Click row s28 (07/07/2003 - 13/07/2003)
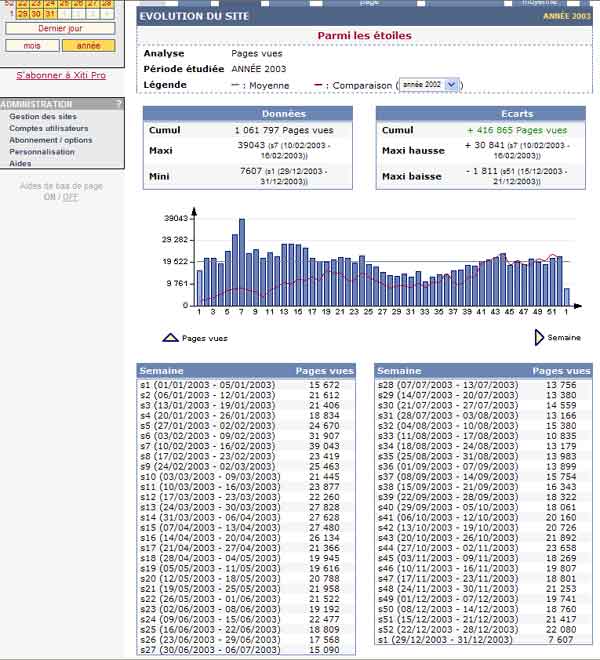 click(483, 385)
